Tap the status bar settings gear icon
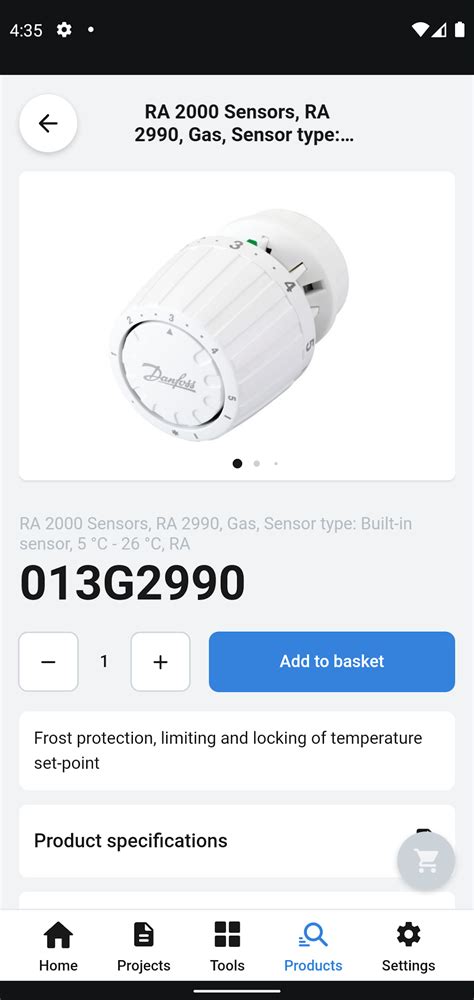 tap(64, 29)
